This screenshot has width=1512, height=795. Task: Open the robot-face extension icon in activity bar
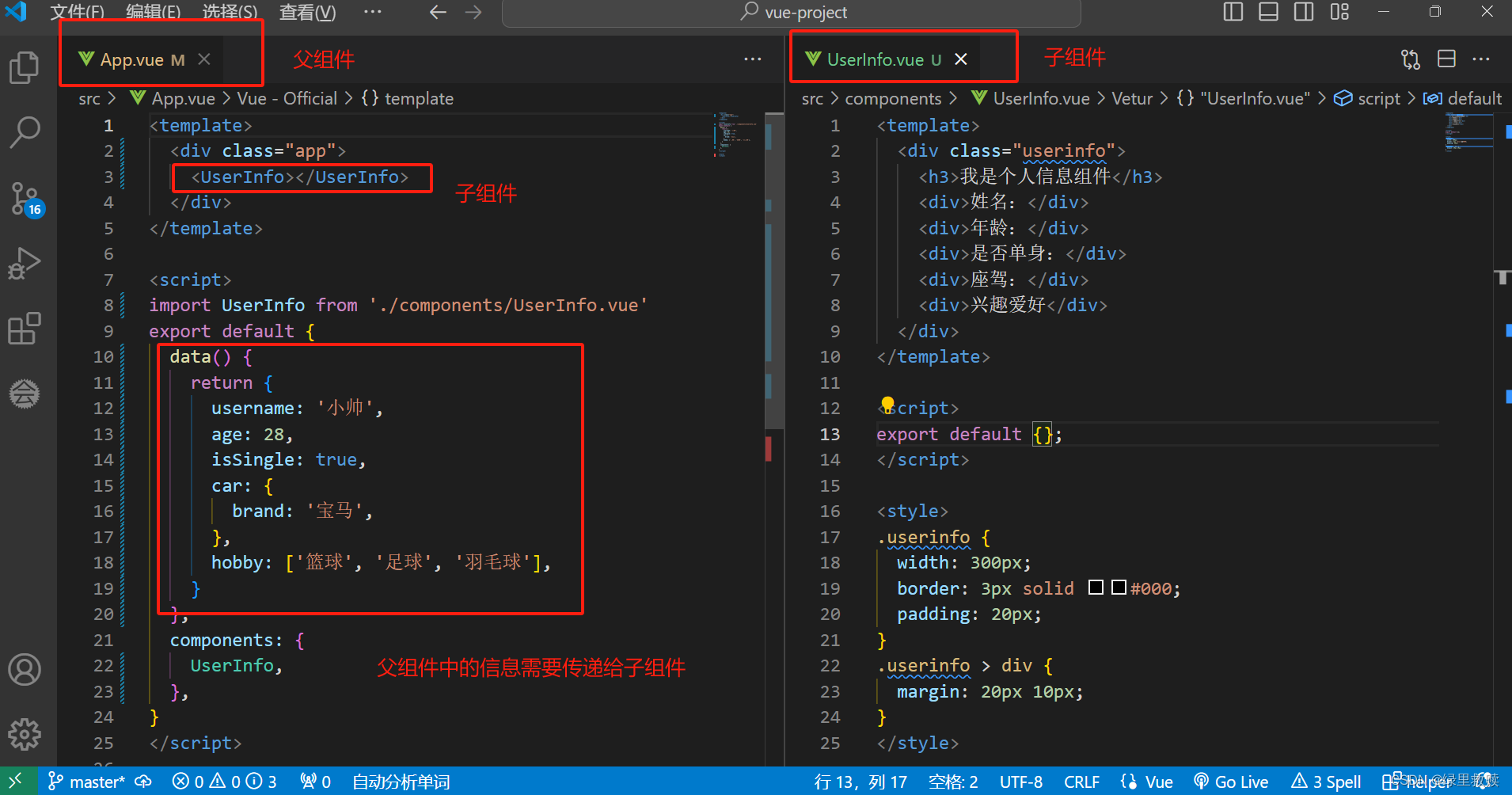(25, 394)
